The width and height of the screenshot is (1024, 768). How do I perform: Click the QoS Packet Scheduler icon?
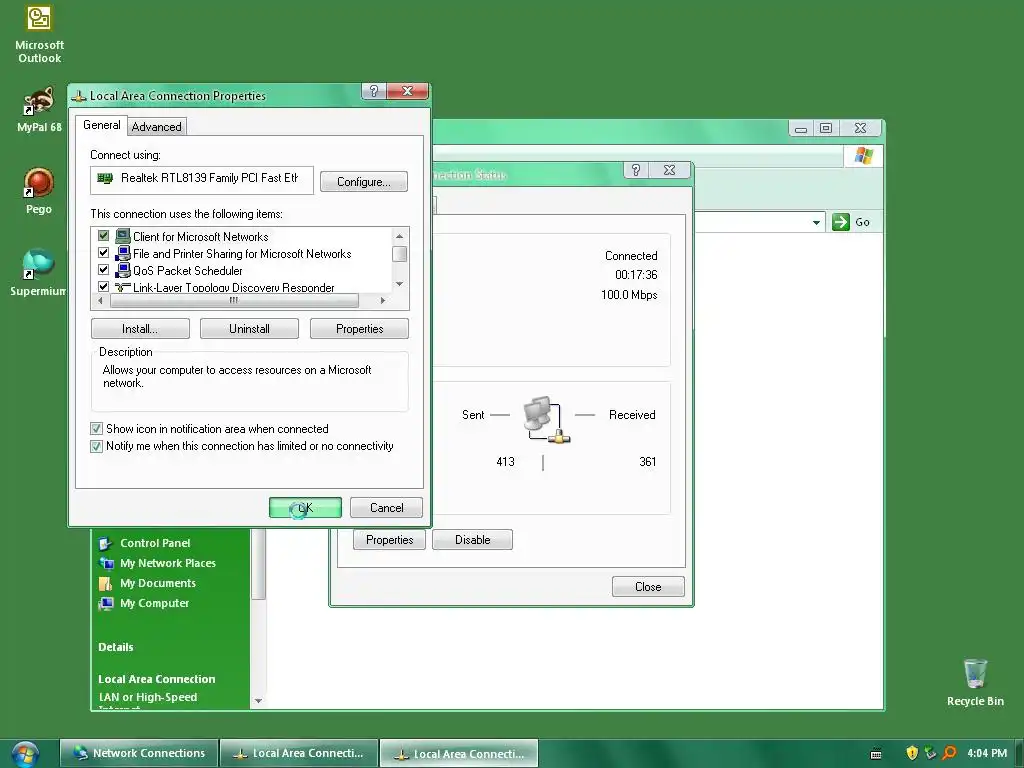[x=123, y=270]
